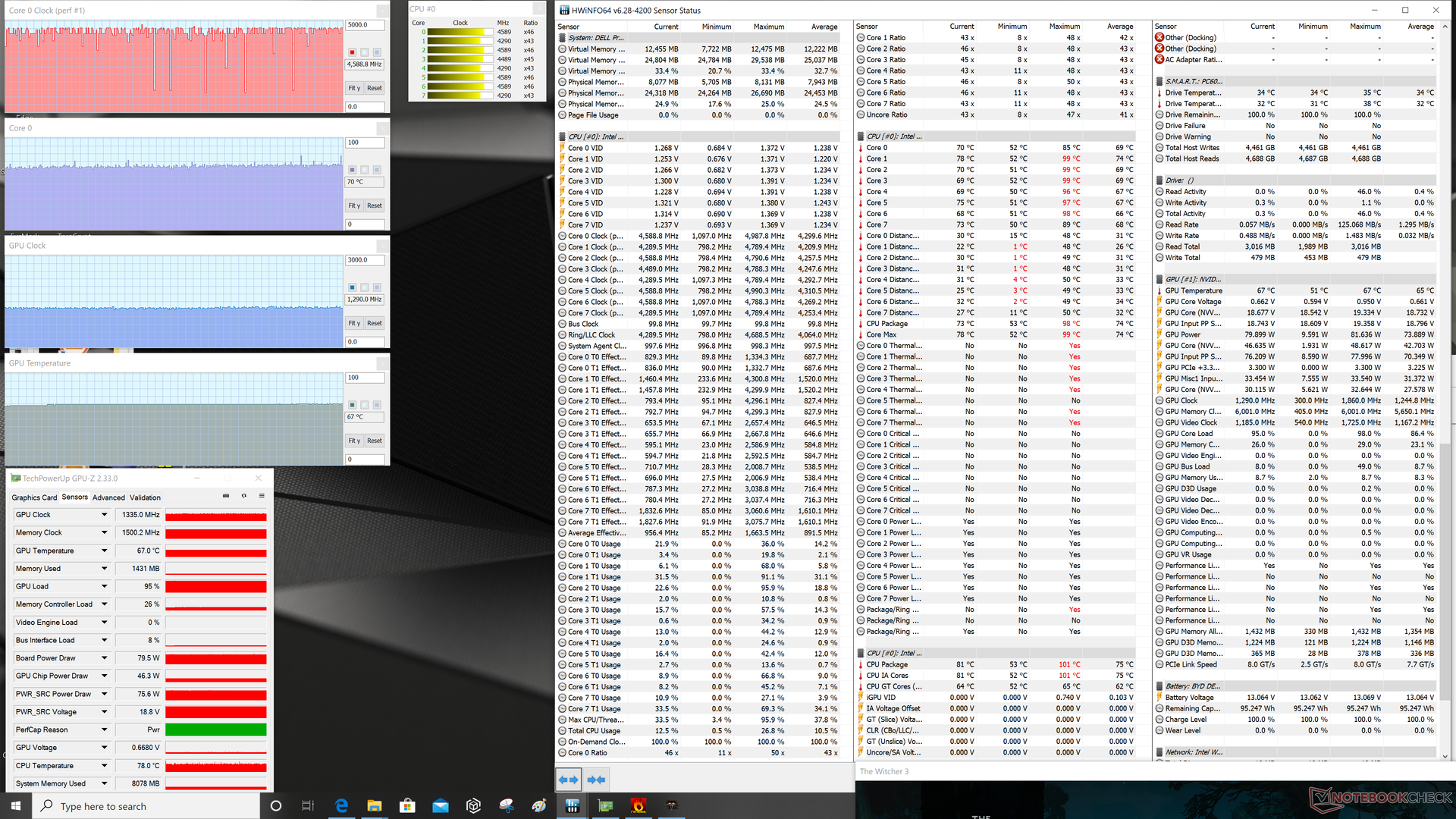Click Reset in Core 0 Clock graph
The image size is (1456, 819).
click(375, 88)
